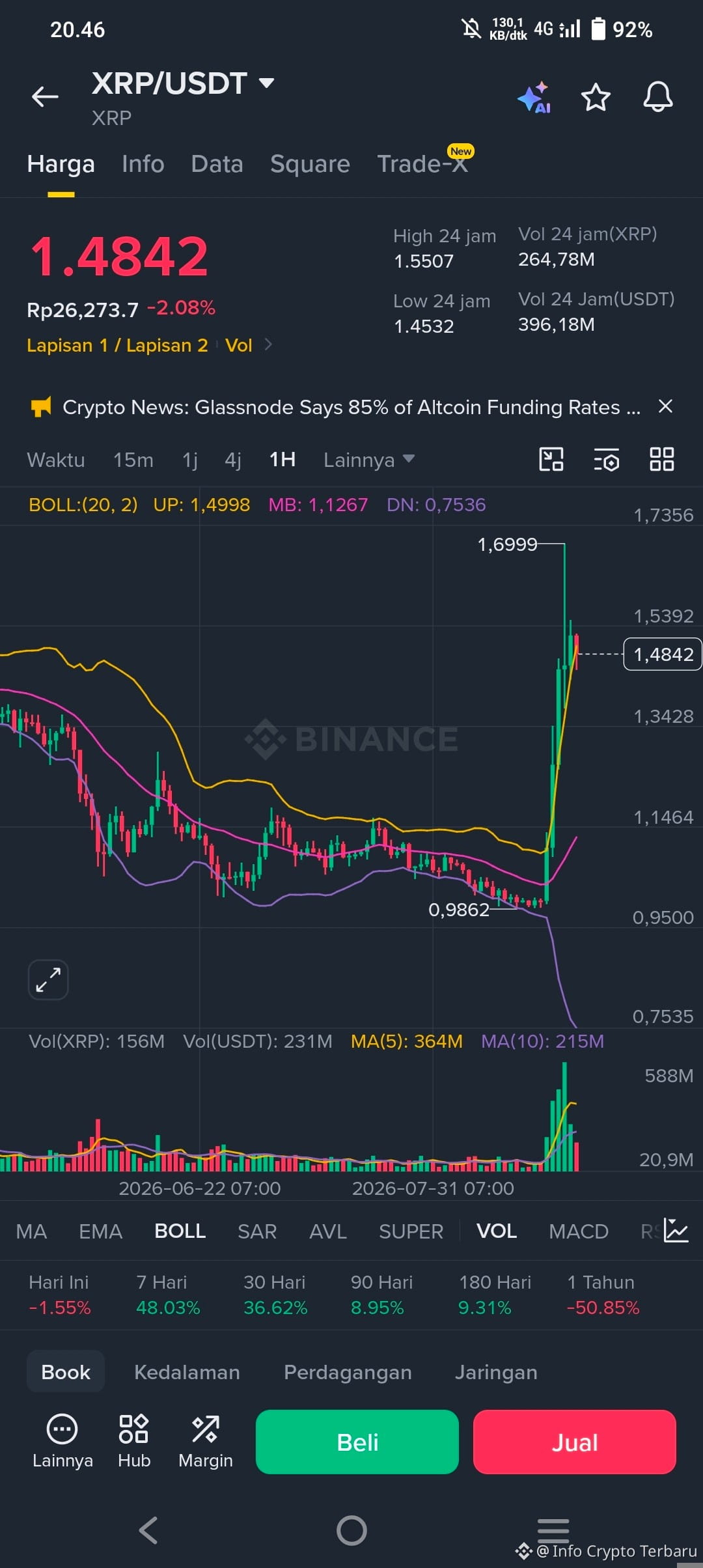The image size is (703, 1568).
Task: Open the Lapisan 1 / Lapisan 2 tag link
Action: (x=117, y=345)
